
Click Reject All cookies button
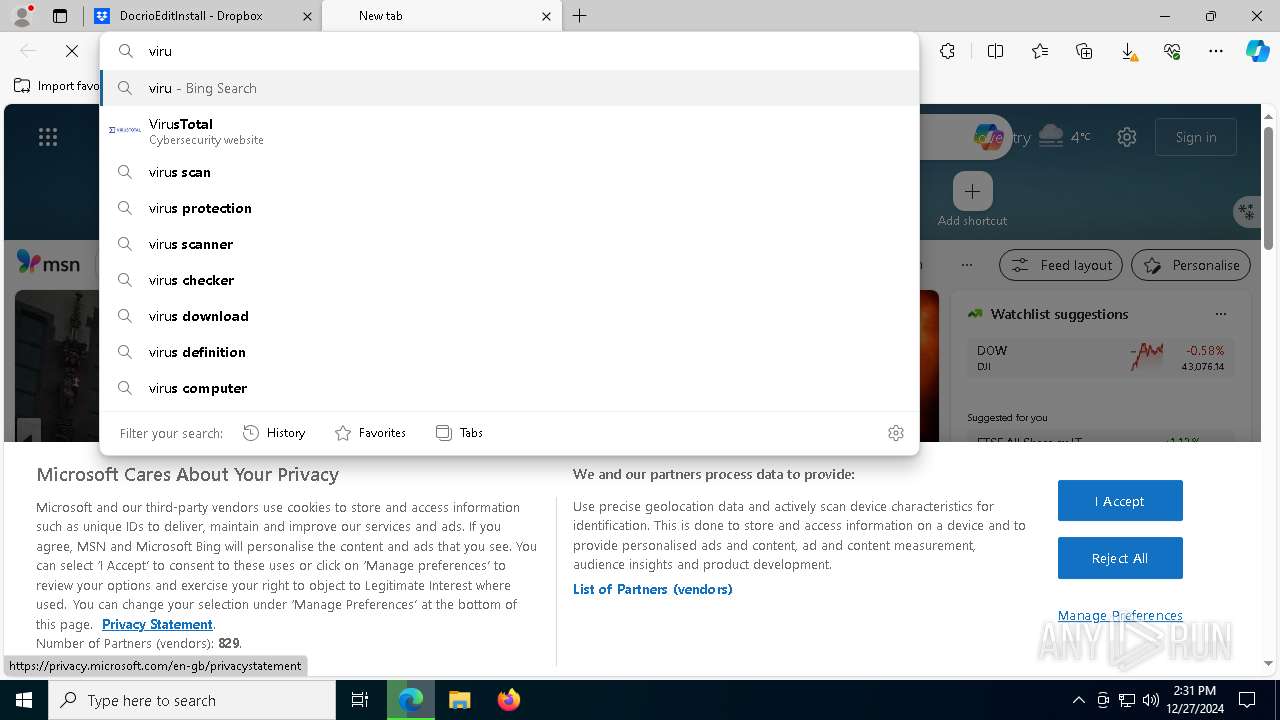(1120, 558)
